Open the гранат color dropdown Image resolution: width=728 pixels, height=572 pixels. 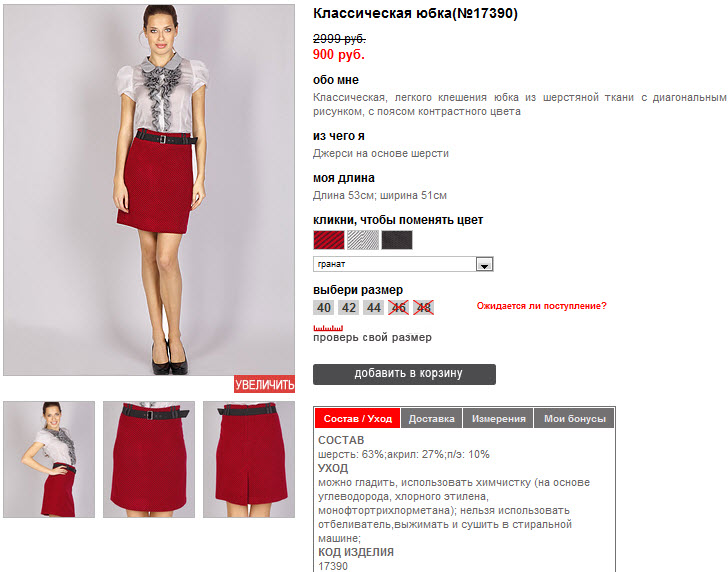click(403, 264)
